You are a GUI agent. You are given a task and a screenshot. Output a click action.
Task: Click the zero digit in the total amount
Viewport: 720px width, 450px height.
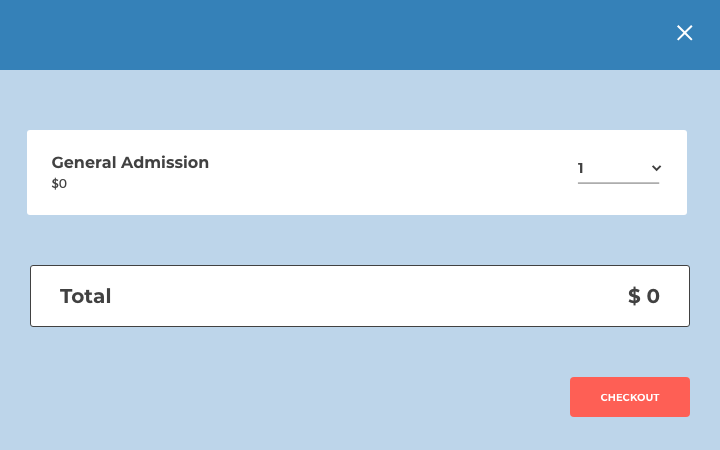tap(653, 296)
